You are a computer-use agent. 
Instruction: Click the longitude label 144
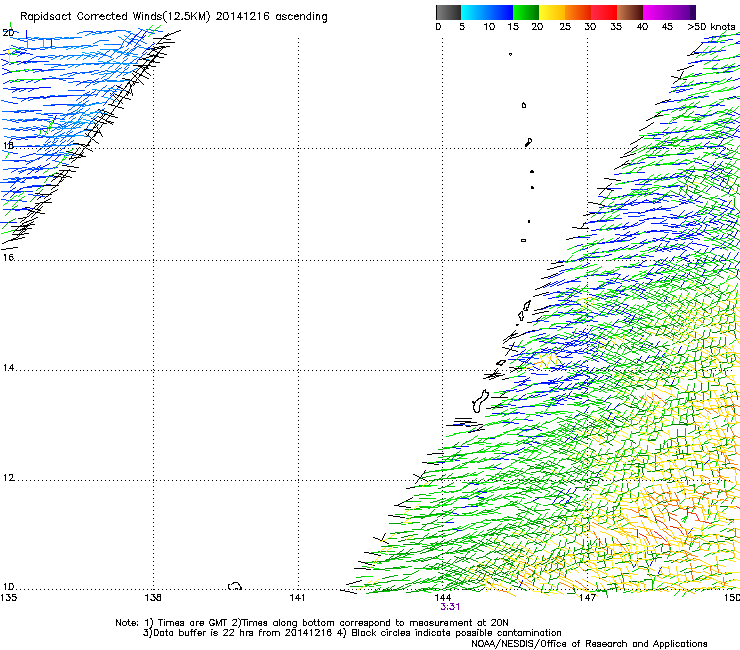(x=442, y=598)
